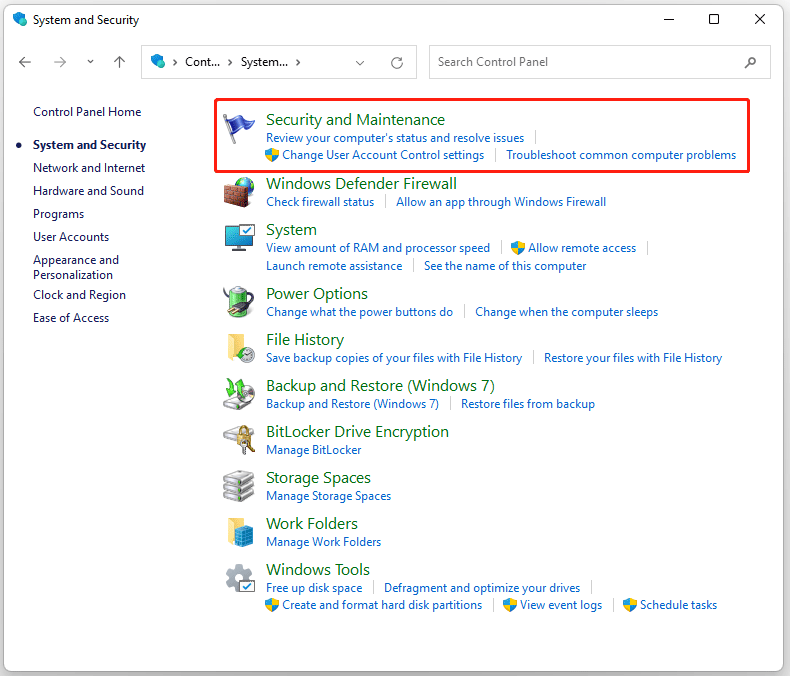Review your computer's status and resolve issues
The image size is (790, 676).
coord(395,138)
